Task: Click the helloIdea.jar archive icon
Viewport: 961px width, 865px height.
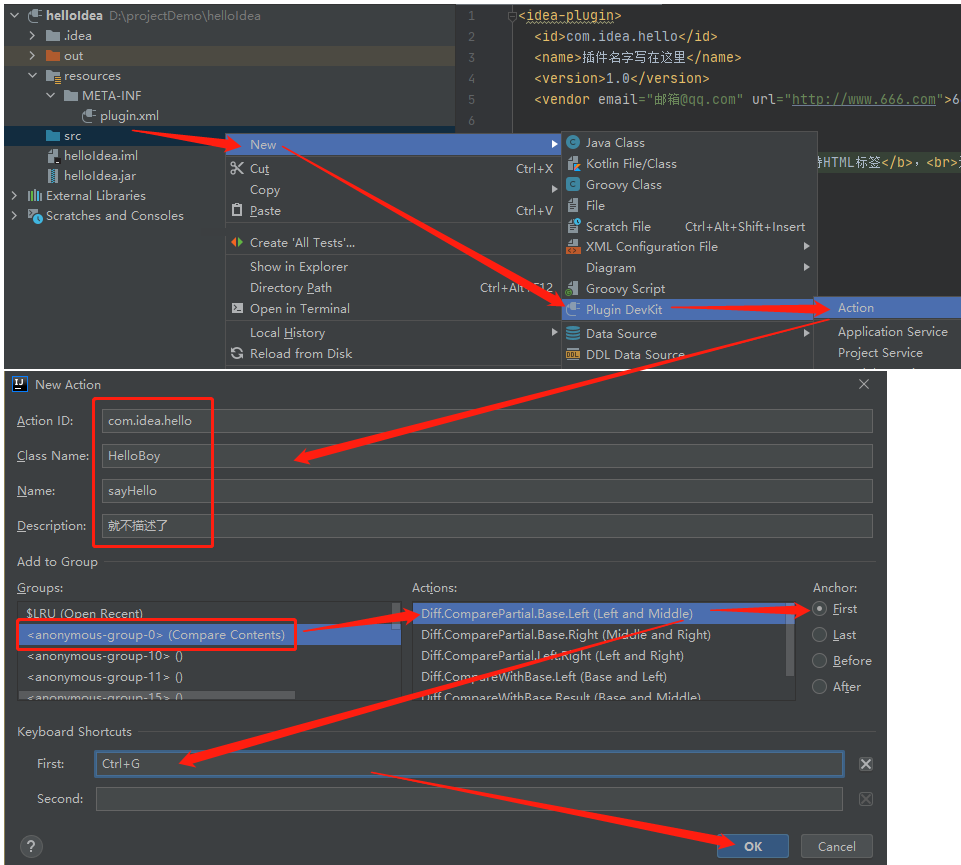Action: [53, 176]
